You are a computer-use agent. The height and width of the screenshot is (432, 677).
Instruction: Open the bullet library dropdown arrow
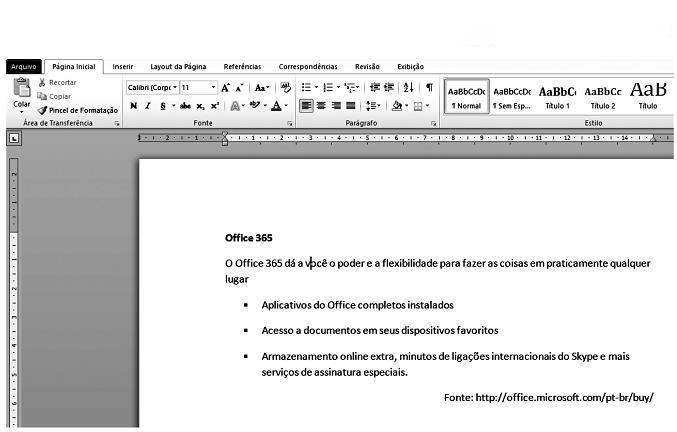(316, 88)
